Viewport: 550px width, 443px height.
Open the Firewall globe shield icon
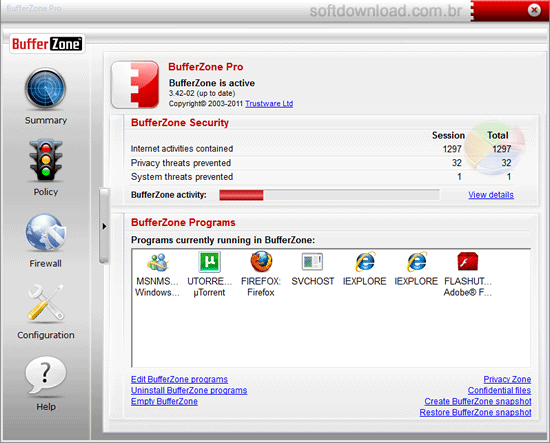(46, 233)
